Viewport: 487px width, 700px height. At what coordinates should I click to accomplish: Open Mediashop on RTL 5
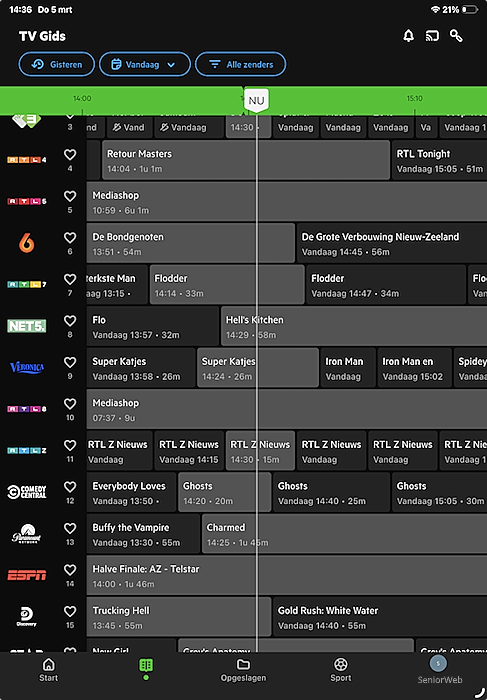(287, 201)
